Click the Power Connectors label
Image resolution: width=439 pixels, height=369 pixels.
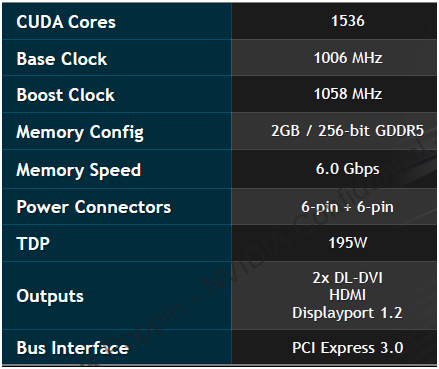click(94, 207)
